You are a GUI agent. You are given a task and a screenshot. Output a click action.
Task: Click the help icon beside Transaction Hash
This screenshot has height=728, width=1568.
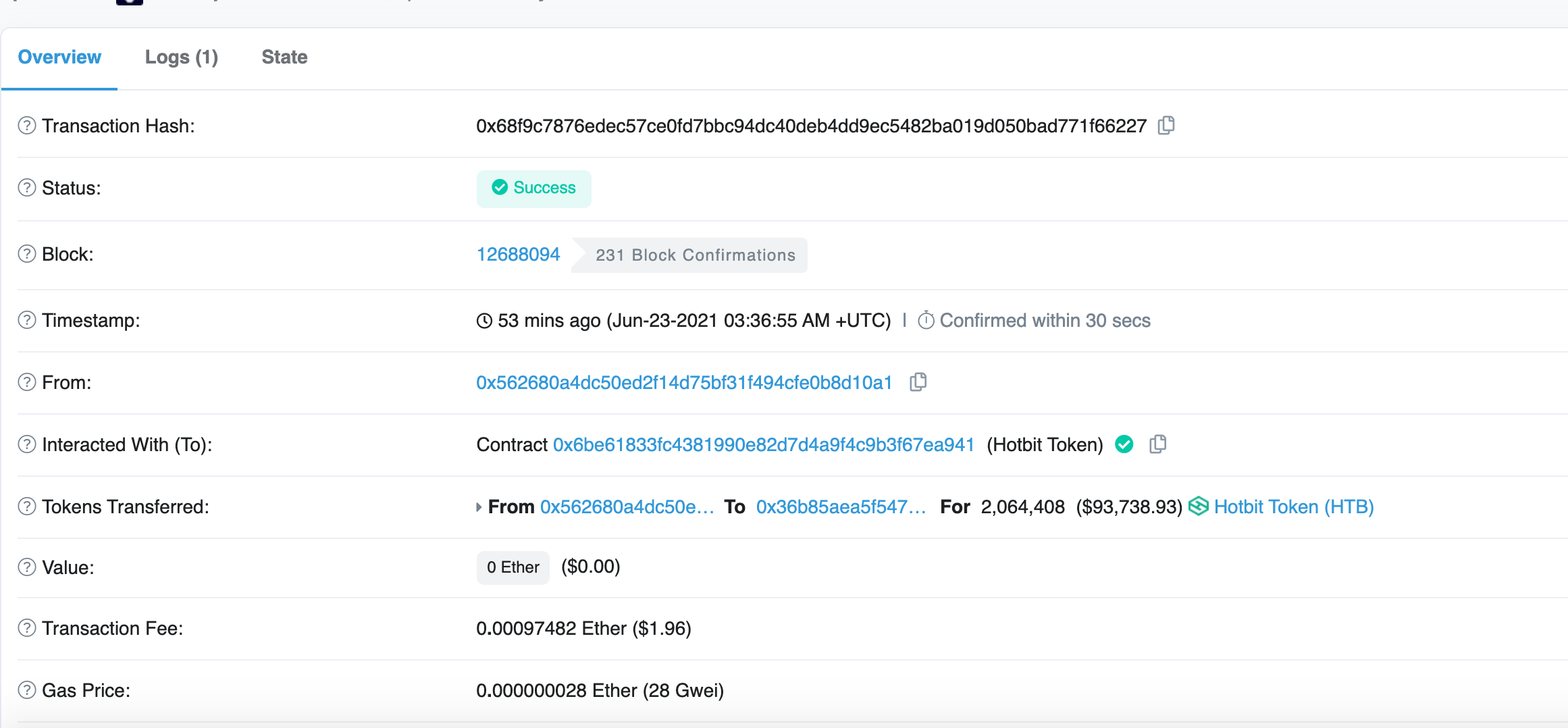coord(27,126)
